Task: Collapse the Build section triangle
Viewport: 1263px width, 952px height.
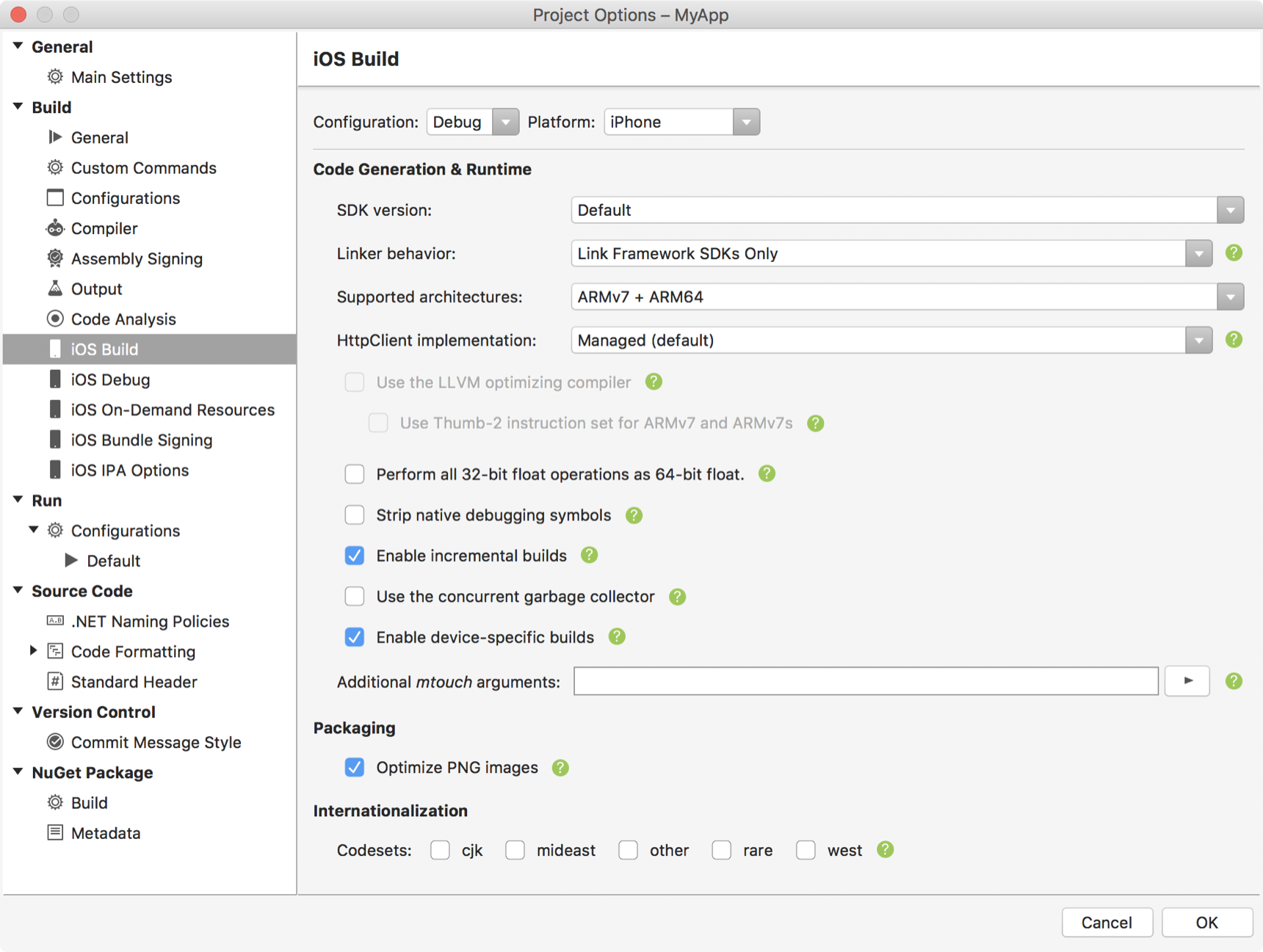Action: [18, 106]
